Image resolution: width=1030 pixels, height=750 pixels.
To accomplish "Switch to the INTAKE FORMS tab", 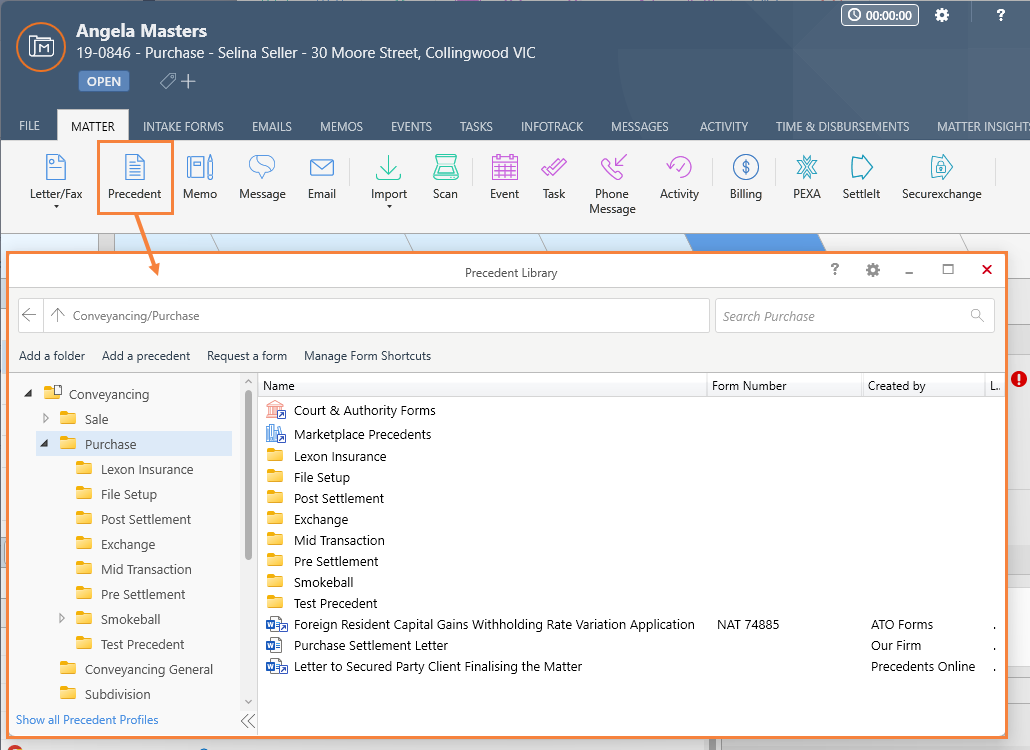I will (183, 127).
